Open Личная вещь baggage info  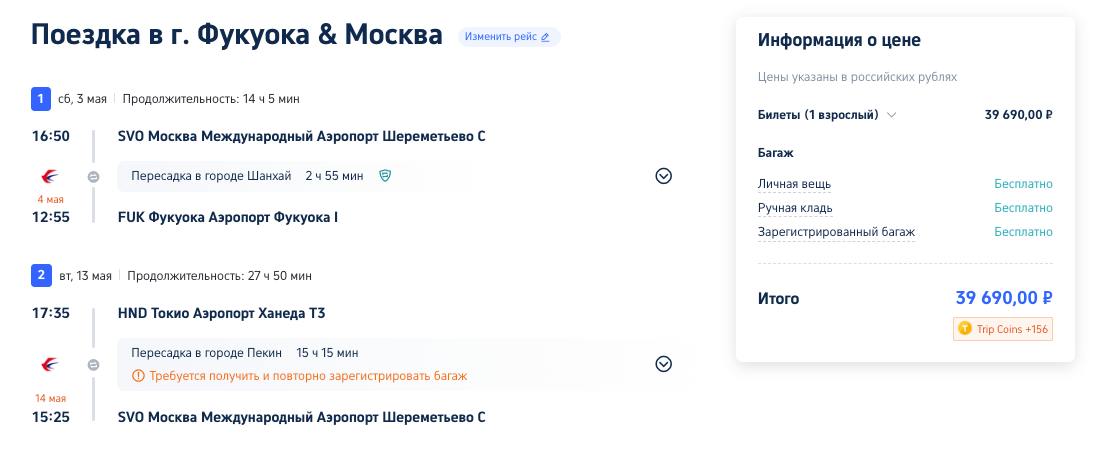794,184
